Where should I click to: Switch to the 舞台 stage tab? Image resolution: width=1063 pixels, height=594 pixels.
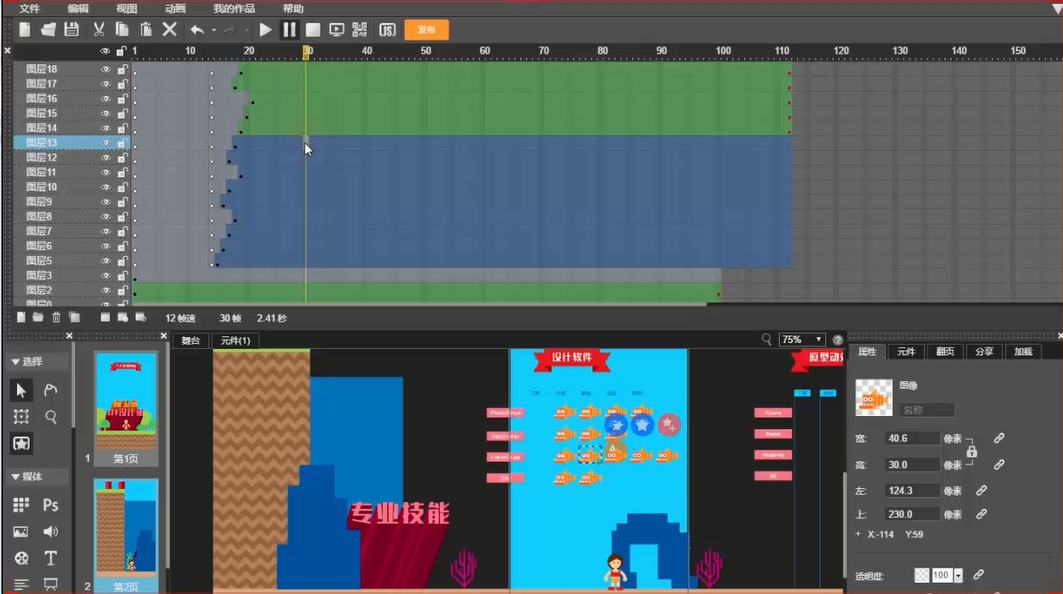tap(190, 340)
